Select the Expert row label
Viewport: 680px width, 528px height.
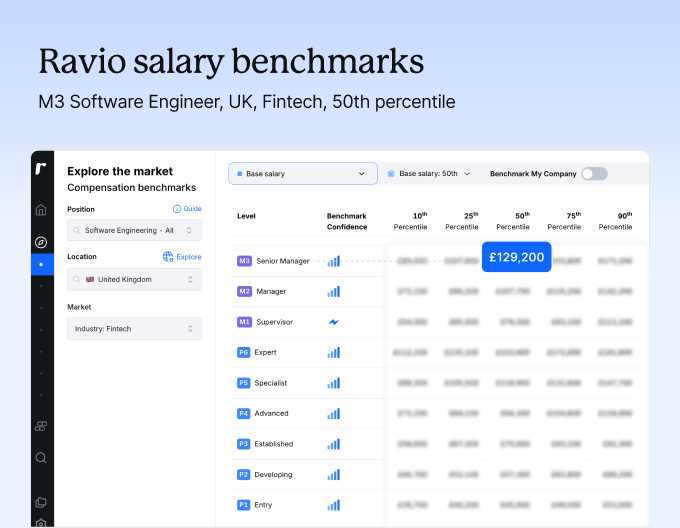pos(265,352)
